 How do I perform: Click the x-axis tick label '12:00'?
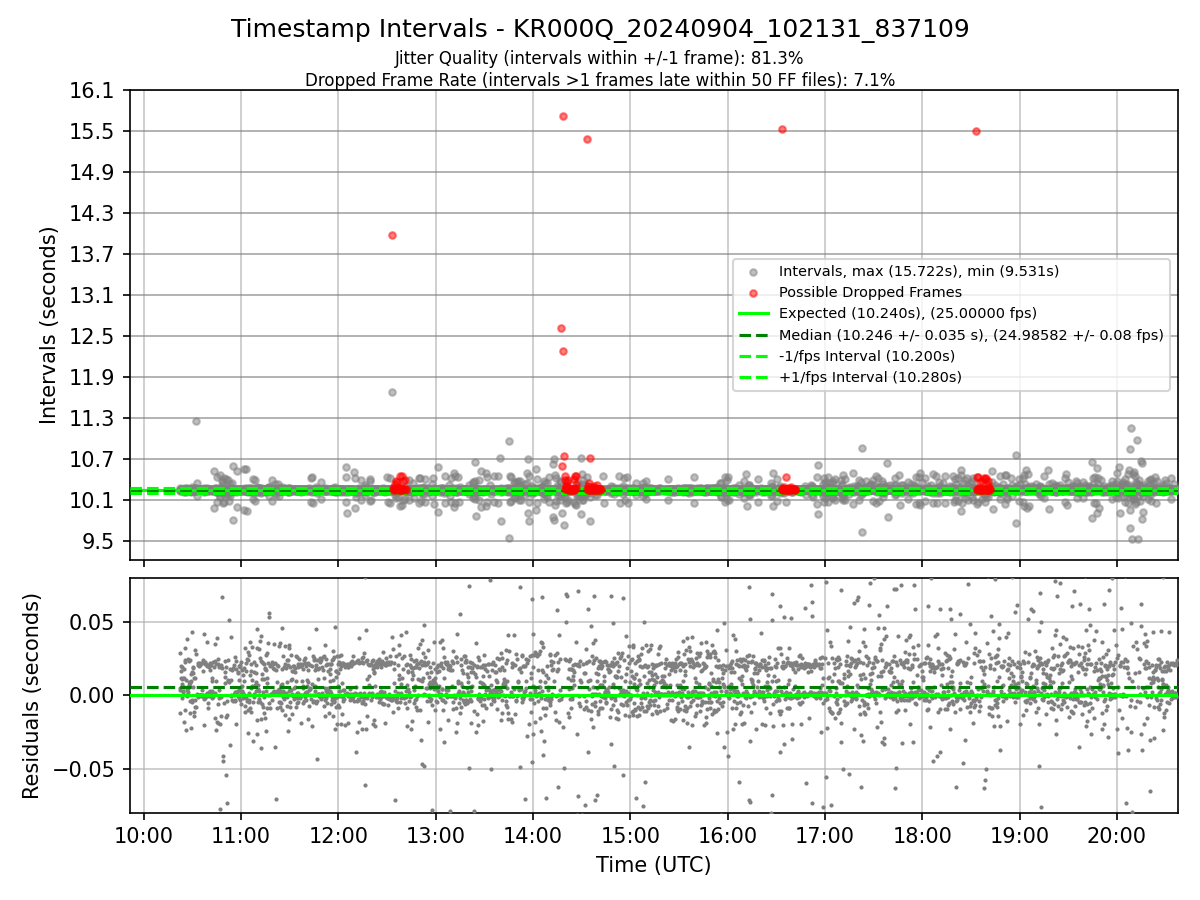point(338,834)
